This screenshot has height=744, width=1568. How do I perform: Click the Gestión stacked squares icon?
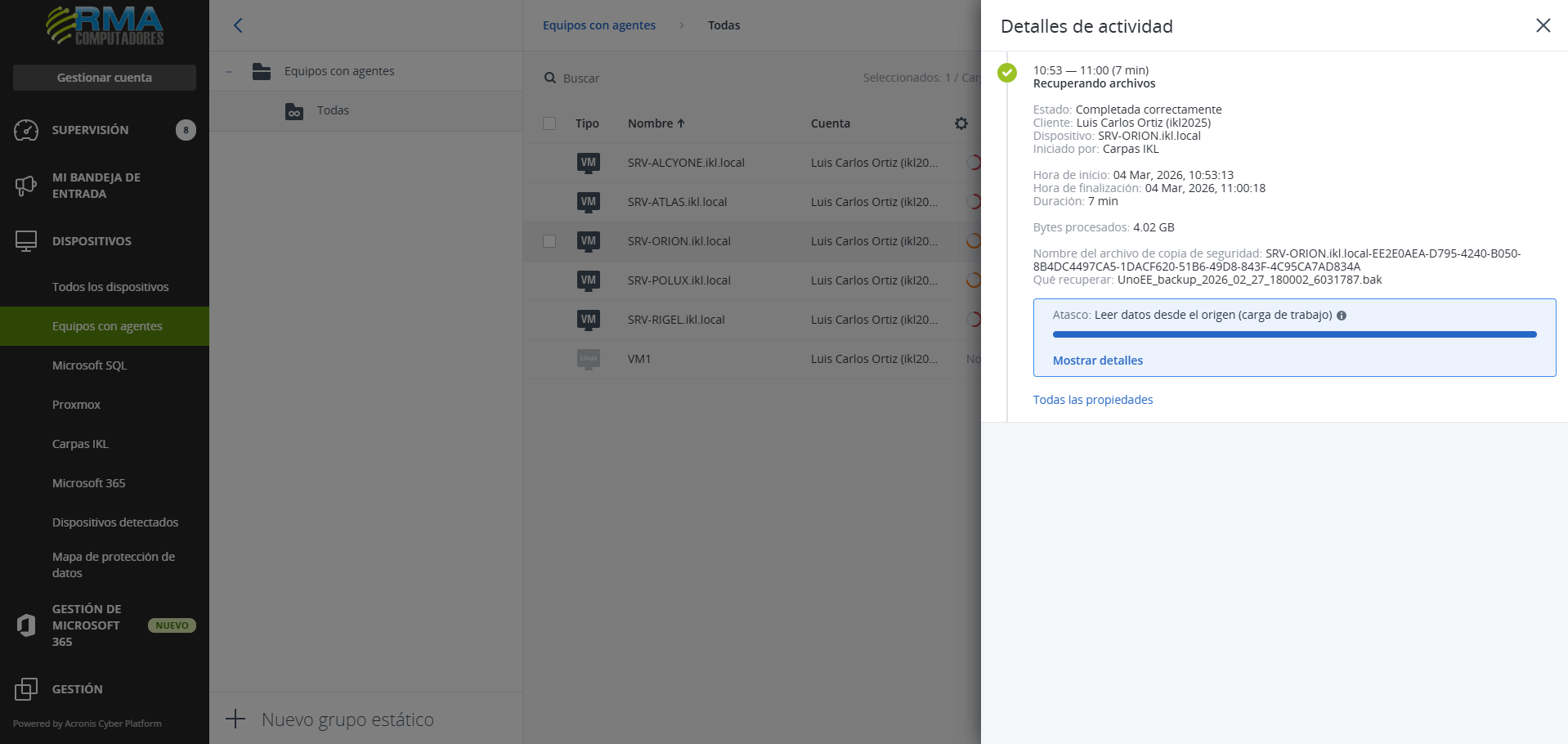point(26,689)
